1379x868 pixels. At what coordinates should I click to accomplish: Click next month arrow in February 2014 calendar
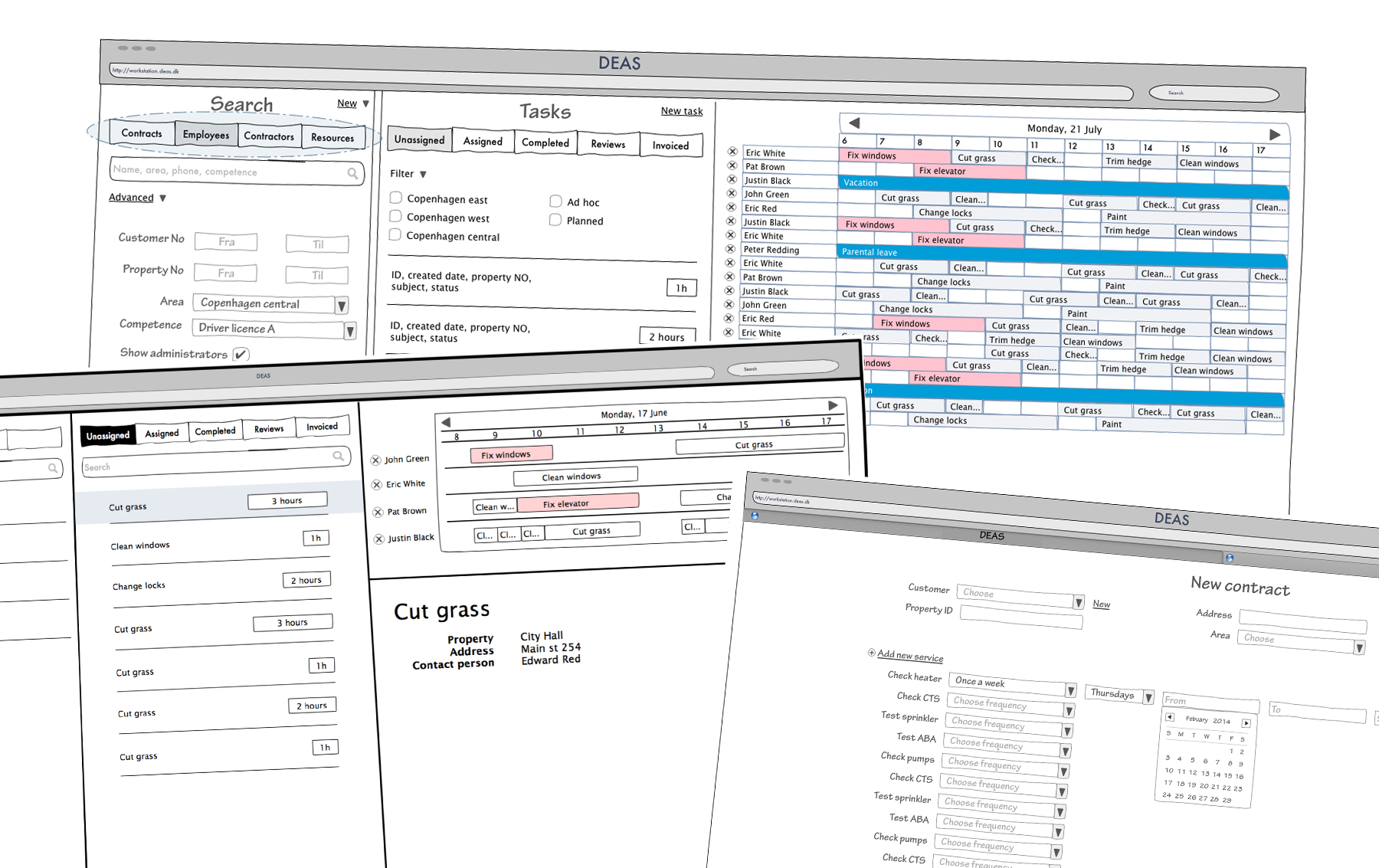(x=1246, y=723)
